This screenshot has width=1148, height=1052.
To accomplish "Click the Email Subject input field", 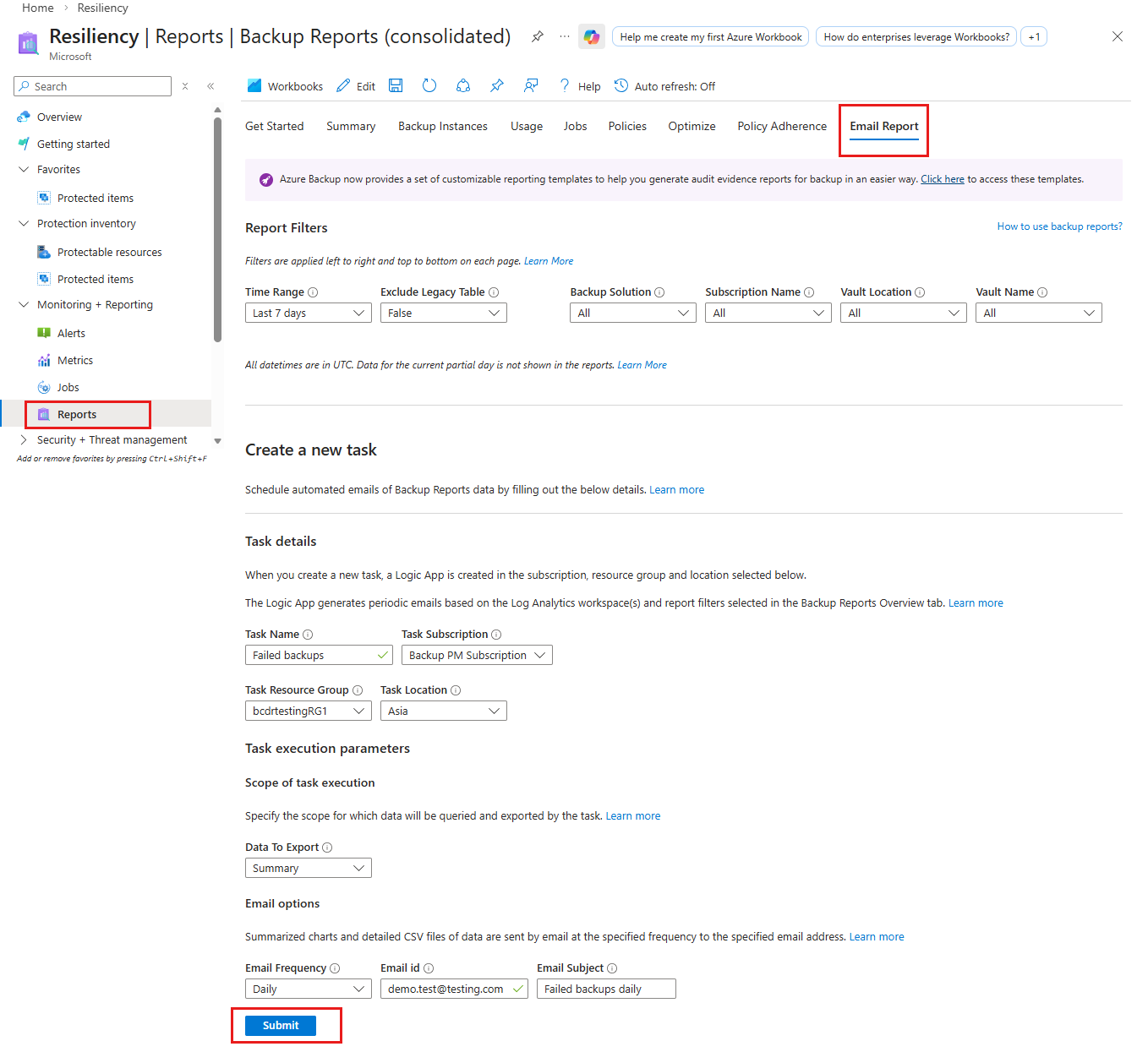I will click(606, 989).
